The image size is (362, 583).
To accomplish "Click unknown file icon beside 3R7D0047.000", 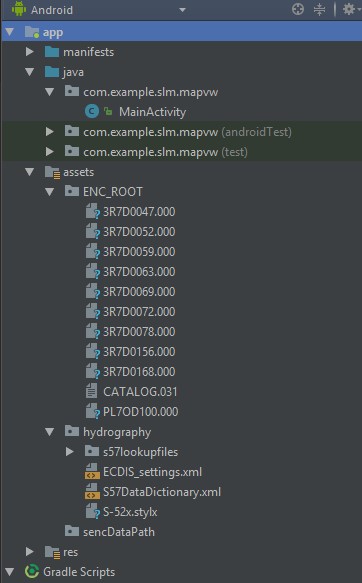I will [x=93, y=212].
